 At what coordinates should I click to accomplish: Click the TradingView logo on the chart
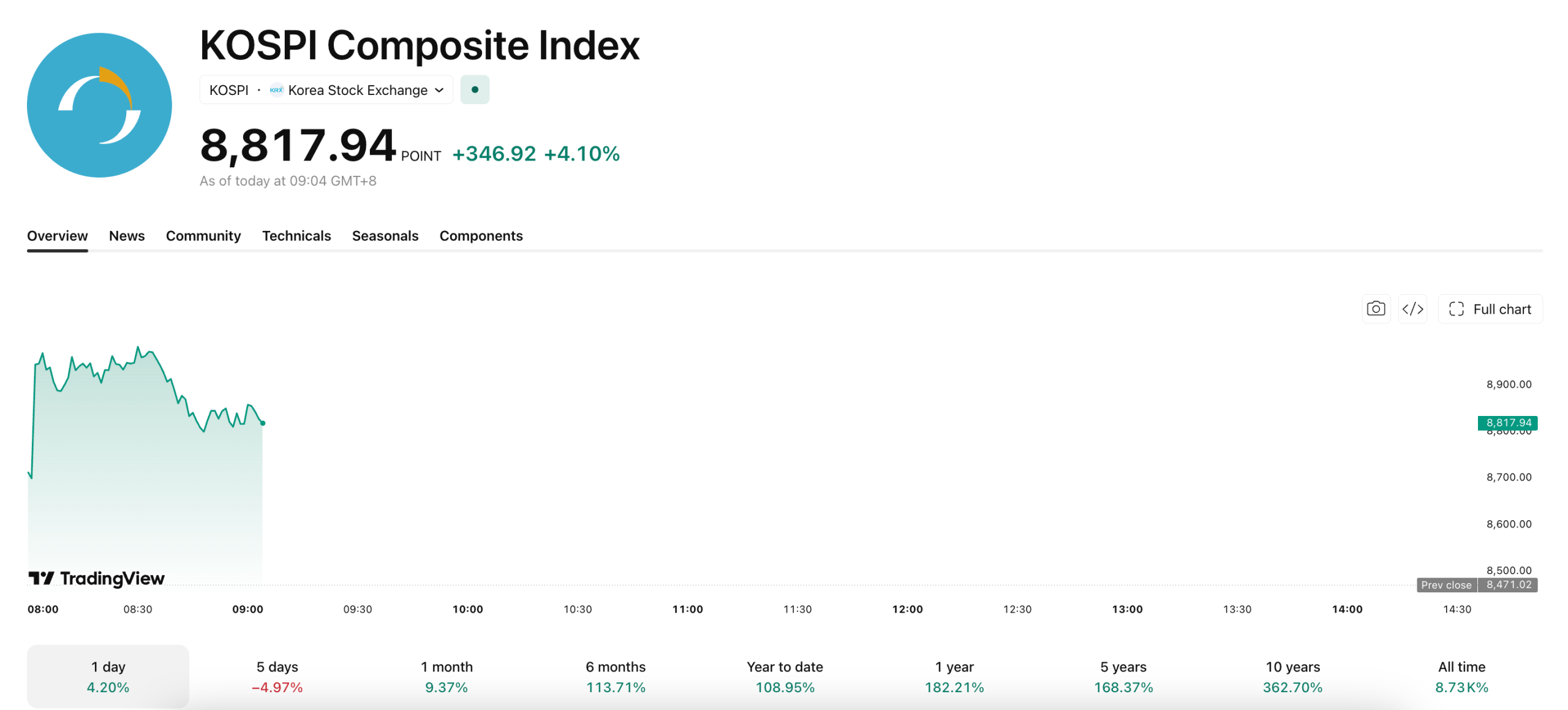pyautogui.click(x=96, y=578)
